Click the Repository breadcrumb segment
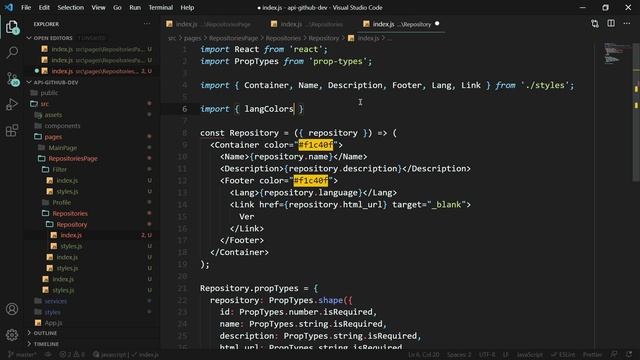This screenshot has width=640, height=360. [x=324, y=38]
